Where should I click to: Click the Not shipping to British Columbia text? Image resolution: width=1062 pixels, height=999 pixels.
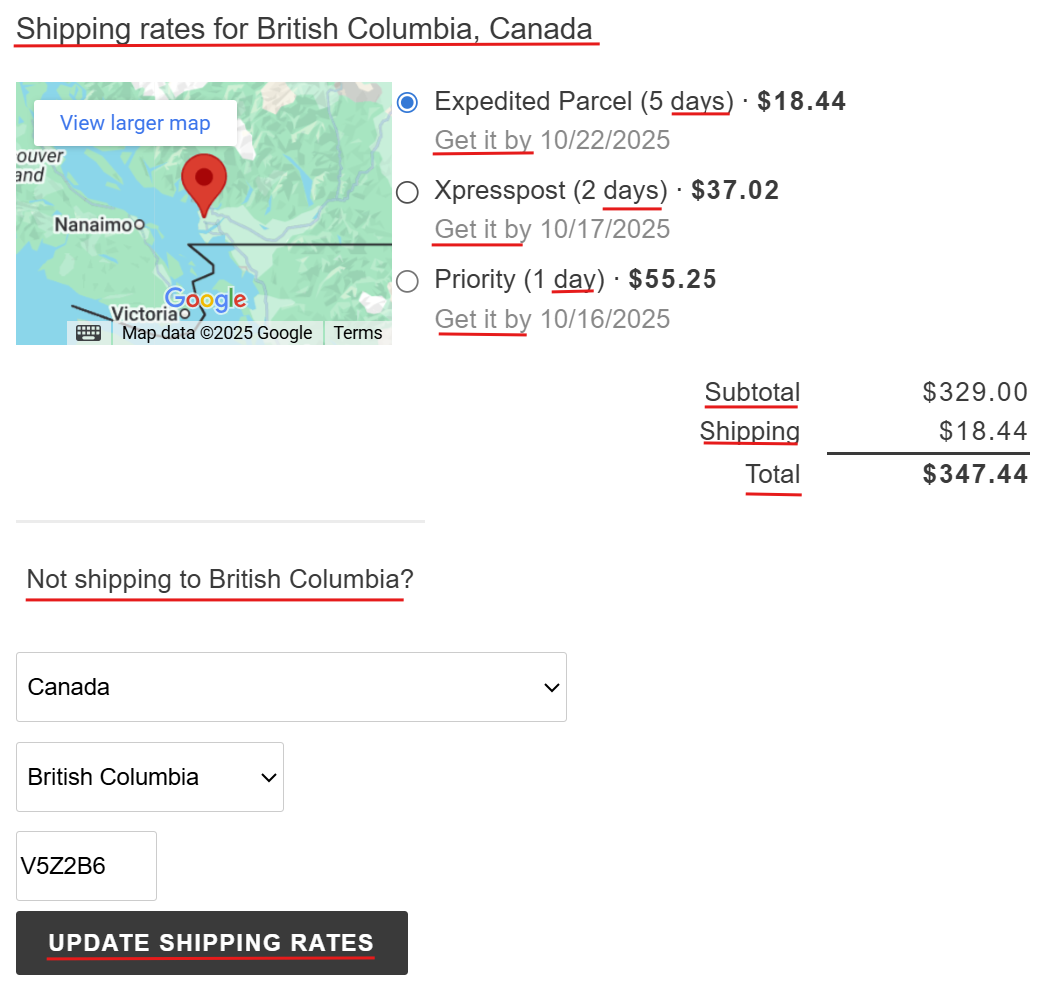(x=220, y=579)
